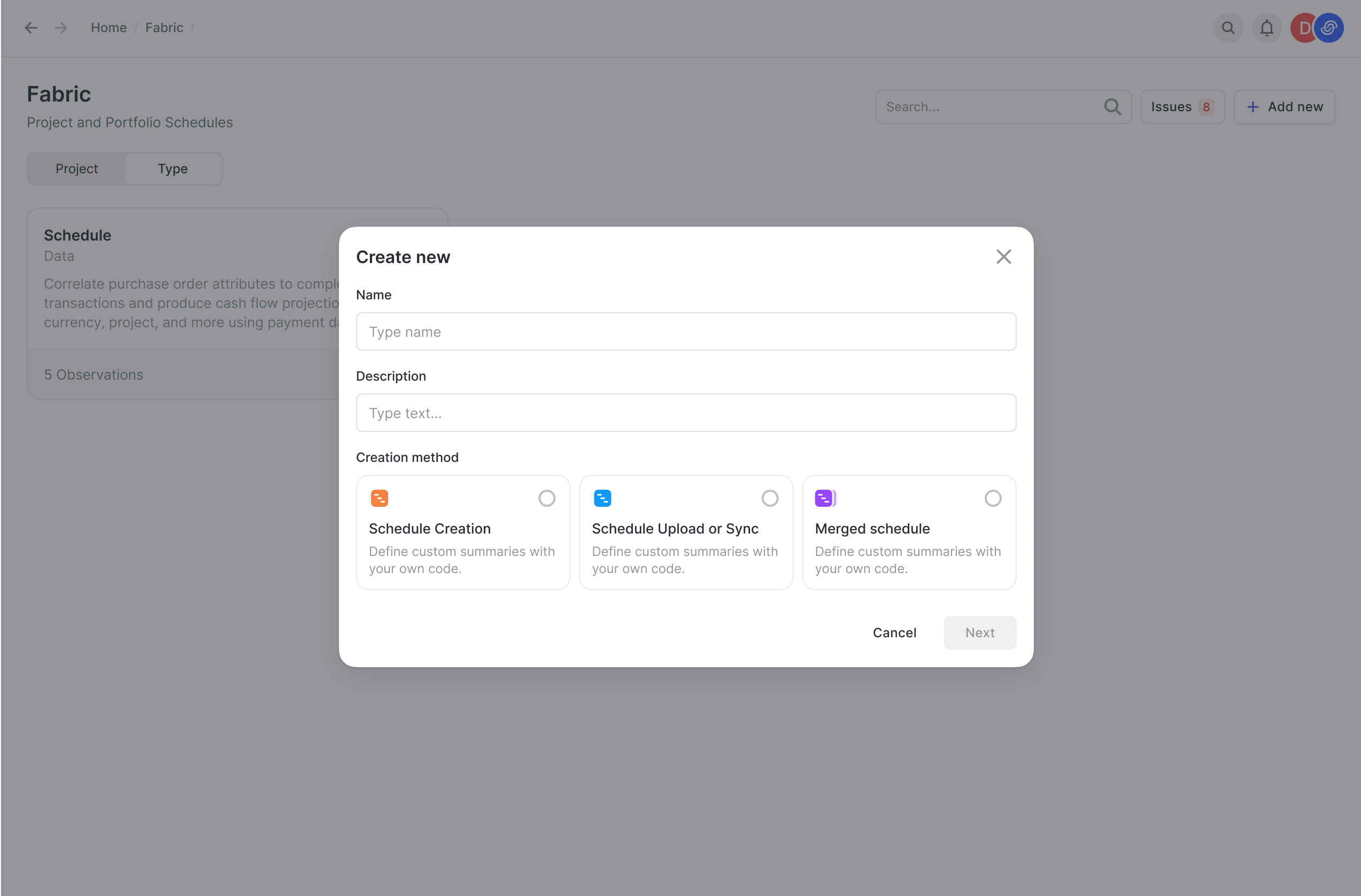Screen dimensions: 1361x896
Task: Select the Schedule Creation radio button
Action: pos(547,498)
